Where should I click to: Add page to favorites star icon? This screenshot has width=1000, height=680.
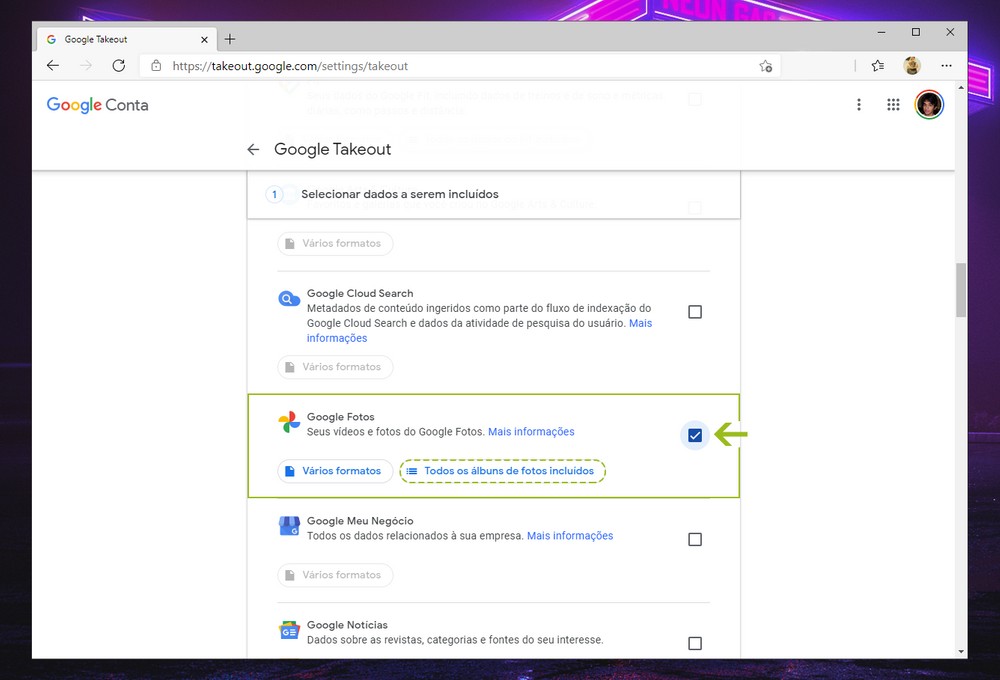tap(765, 66)
